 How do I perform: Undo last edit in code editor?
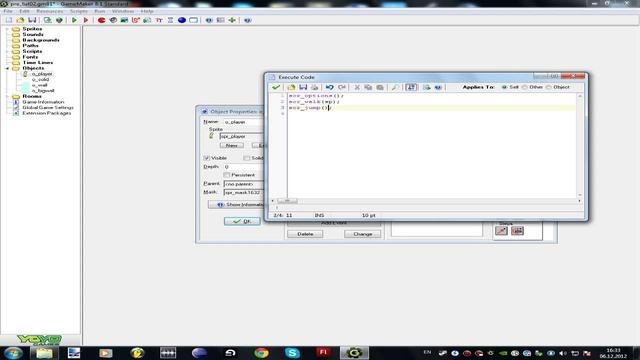[329, 87]
